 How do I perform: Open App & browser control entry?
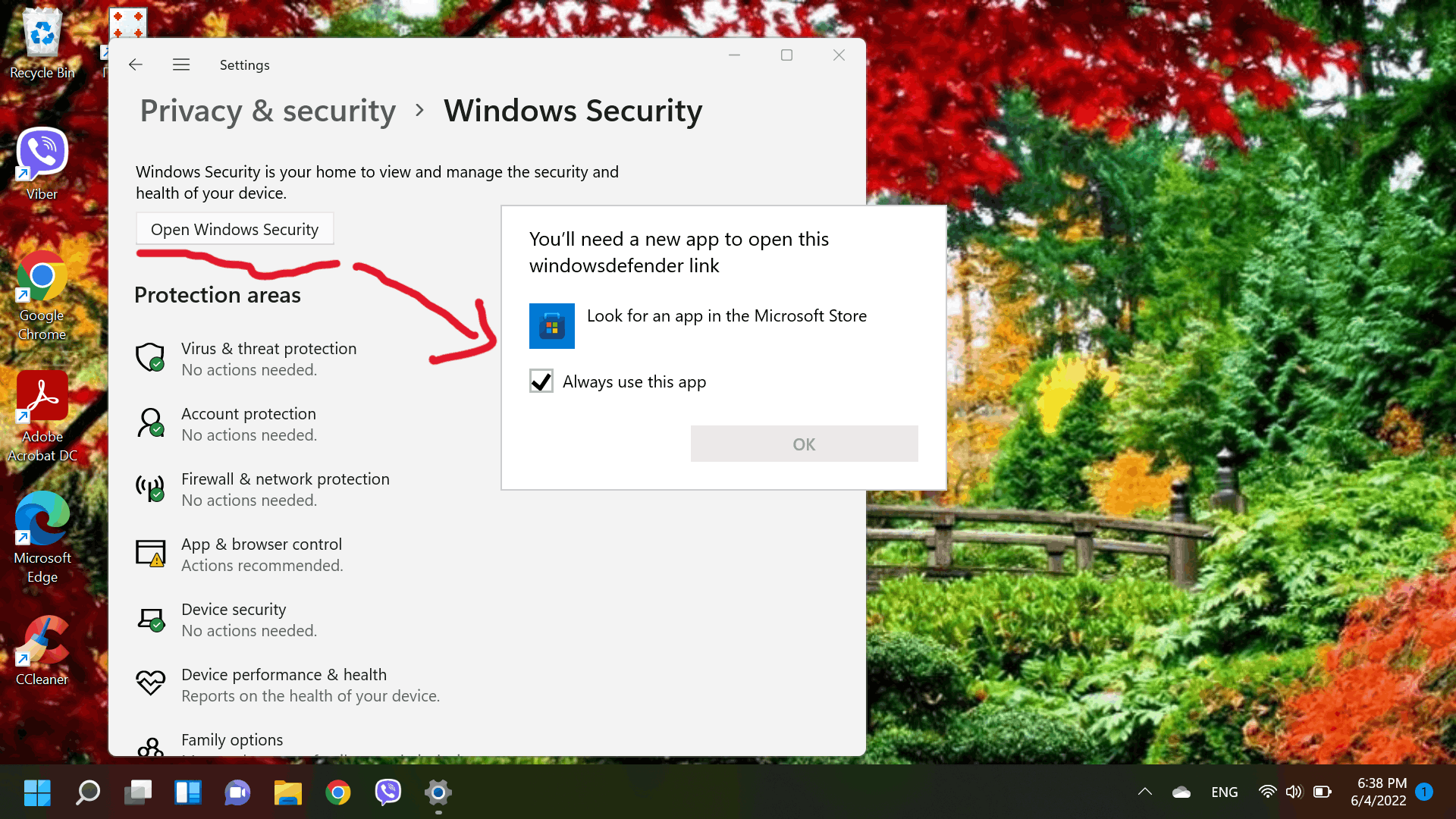pyautogui.click(x=240, y=554)
